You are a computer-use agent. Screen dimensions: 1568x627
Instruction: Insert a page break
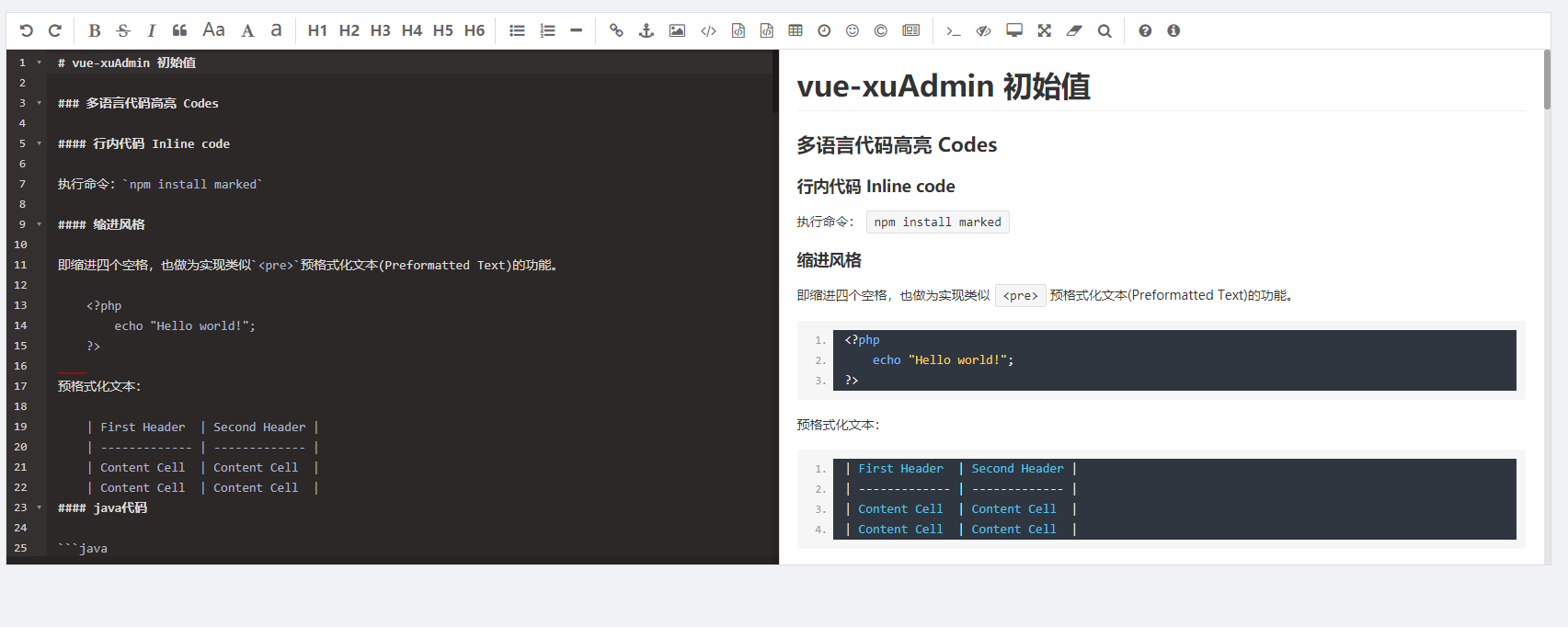(911, 30)
